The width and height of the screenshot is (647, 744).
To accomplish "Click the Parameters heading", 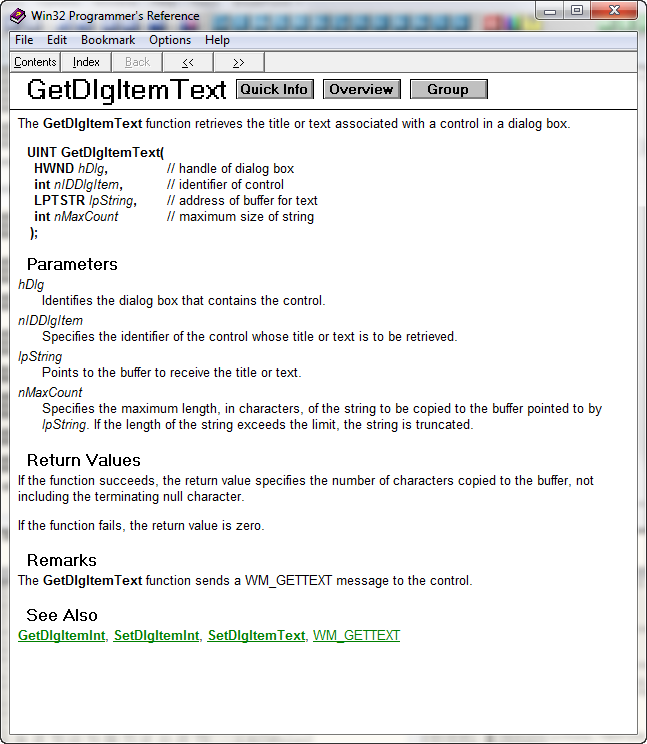I will tap(72, 264).
